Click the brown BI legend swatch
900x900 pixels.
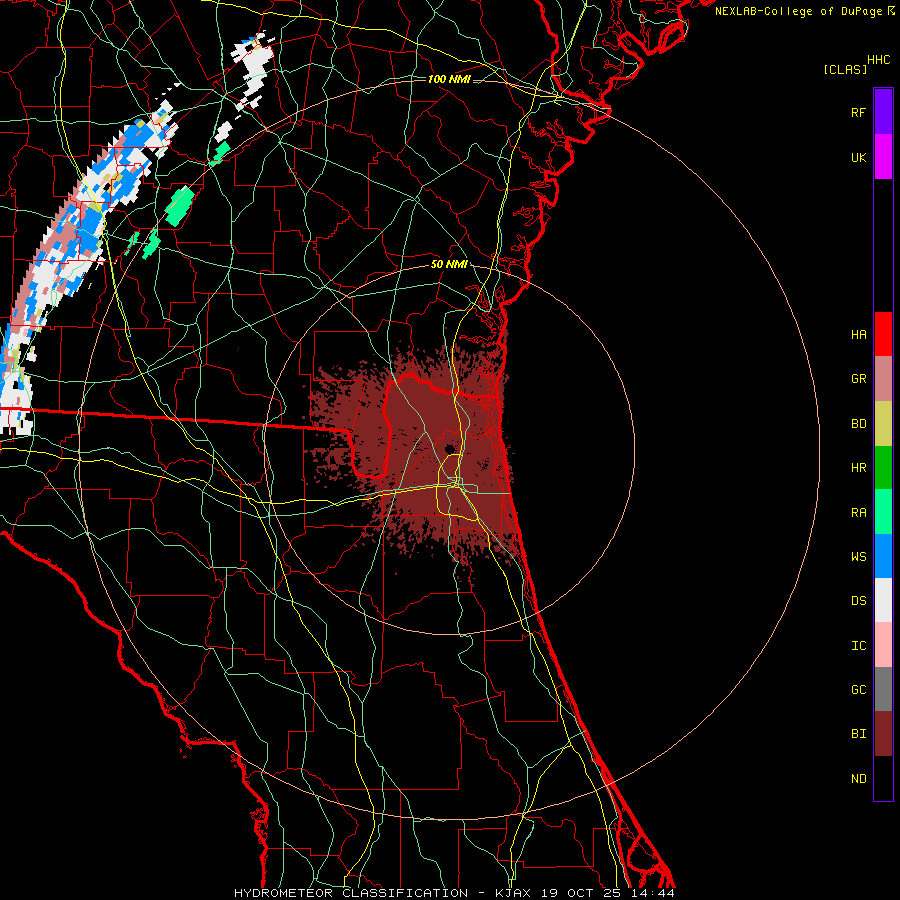pos(883,734)
